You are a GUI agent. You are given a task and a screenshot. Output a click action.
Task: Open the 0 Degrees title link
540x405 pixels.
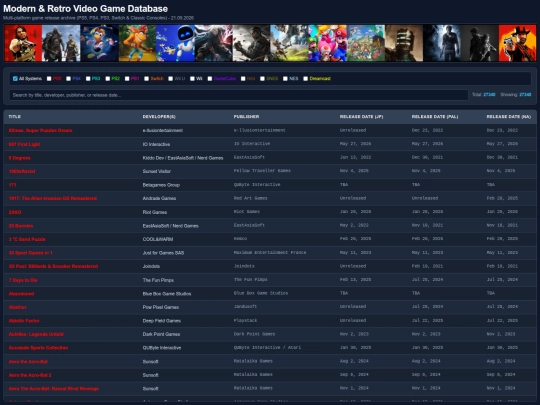pos(19,158)
